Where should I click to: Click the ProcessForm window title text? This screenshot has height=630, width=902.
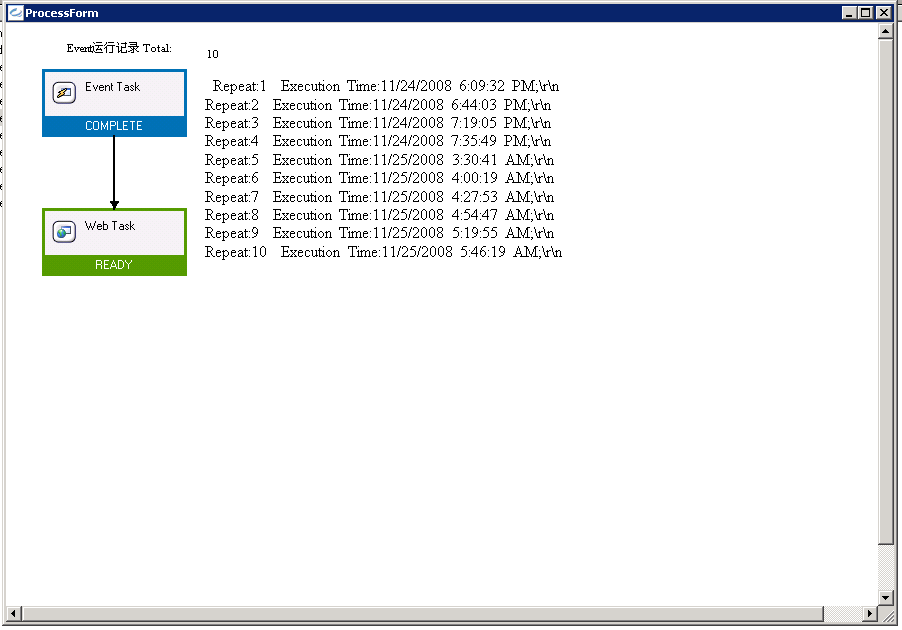tap(62, 13)
